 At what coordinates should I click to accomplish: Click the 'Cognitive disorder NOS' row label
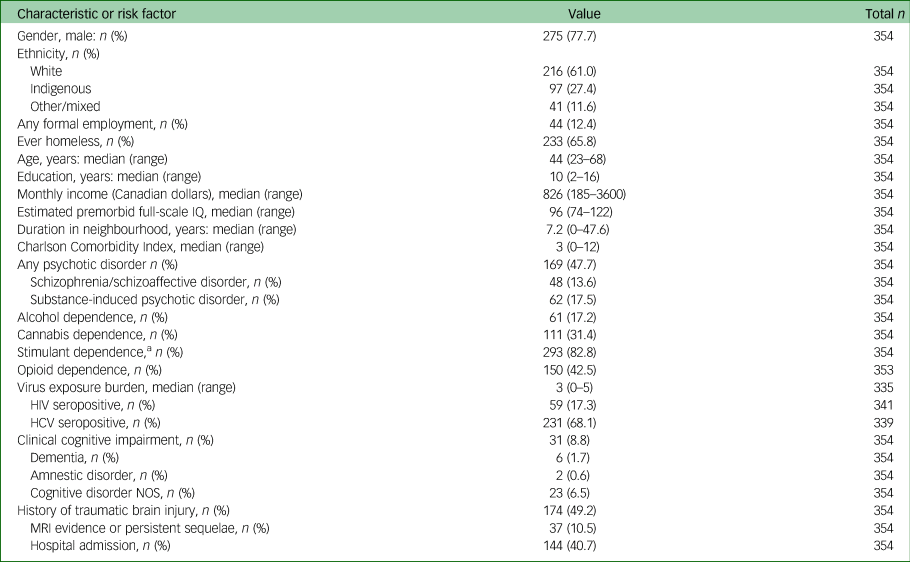(x=112, y=491)
